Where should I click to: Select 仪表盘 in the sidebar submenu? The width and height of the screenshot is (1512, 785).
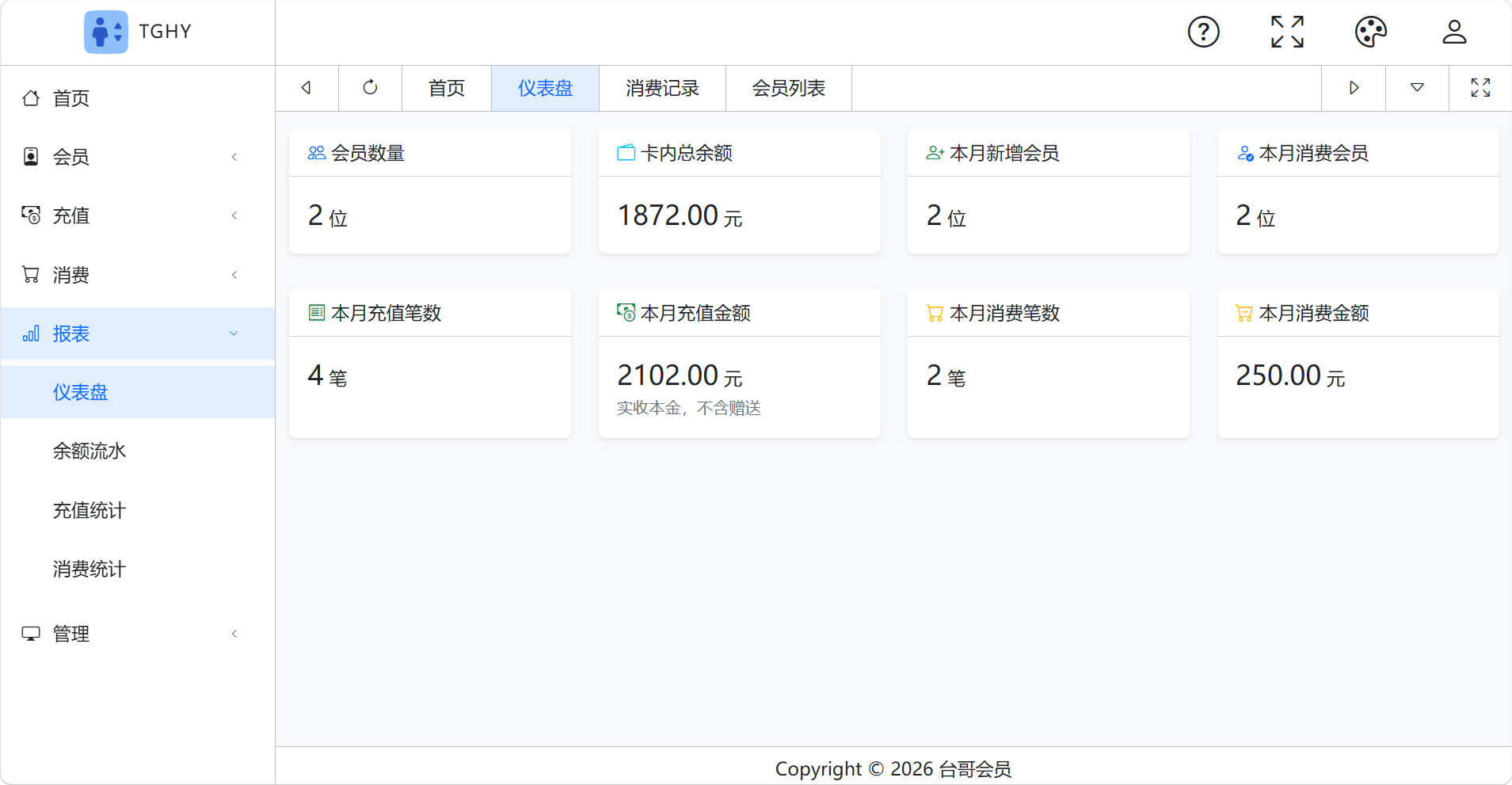[x=138, y=392]
